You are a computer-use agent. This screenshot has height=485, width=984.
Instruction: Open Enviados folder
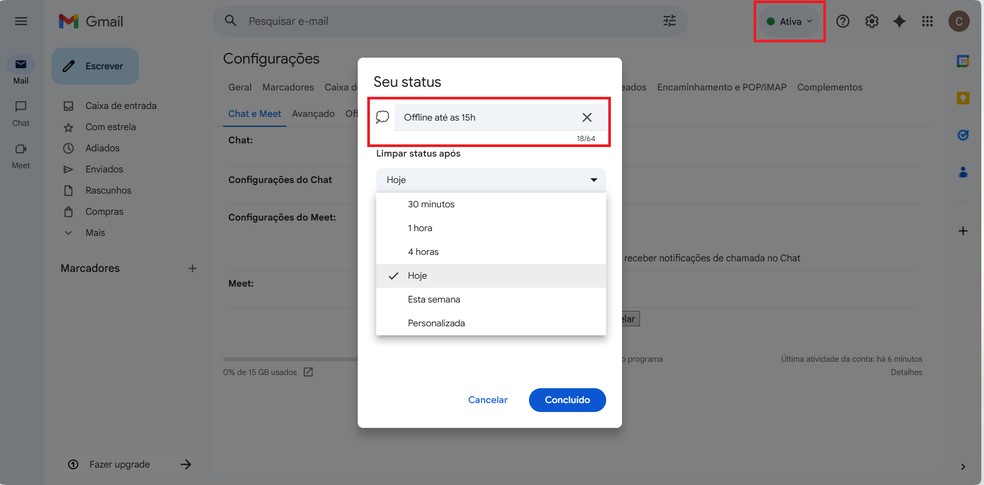click(x=104, y=169)
